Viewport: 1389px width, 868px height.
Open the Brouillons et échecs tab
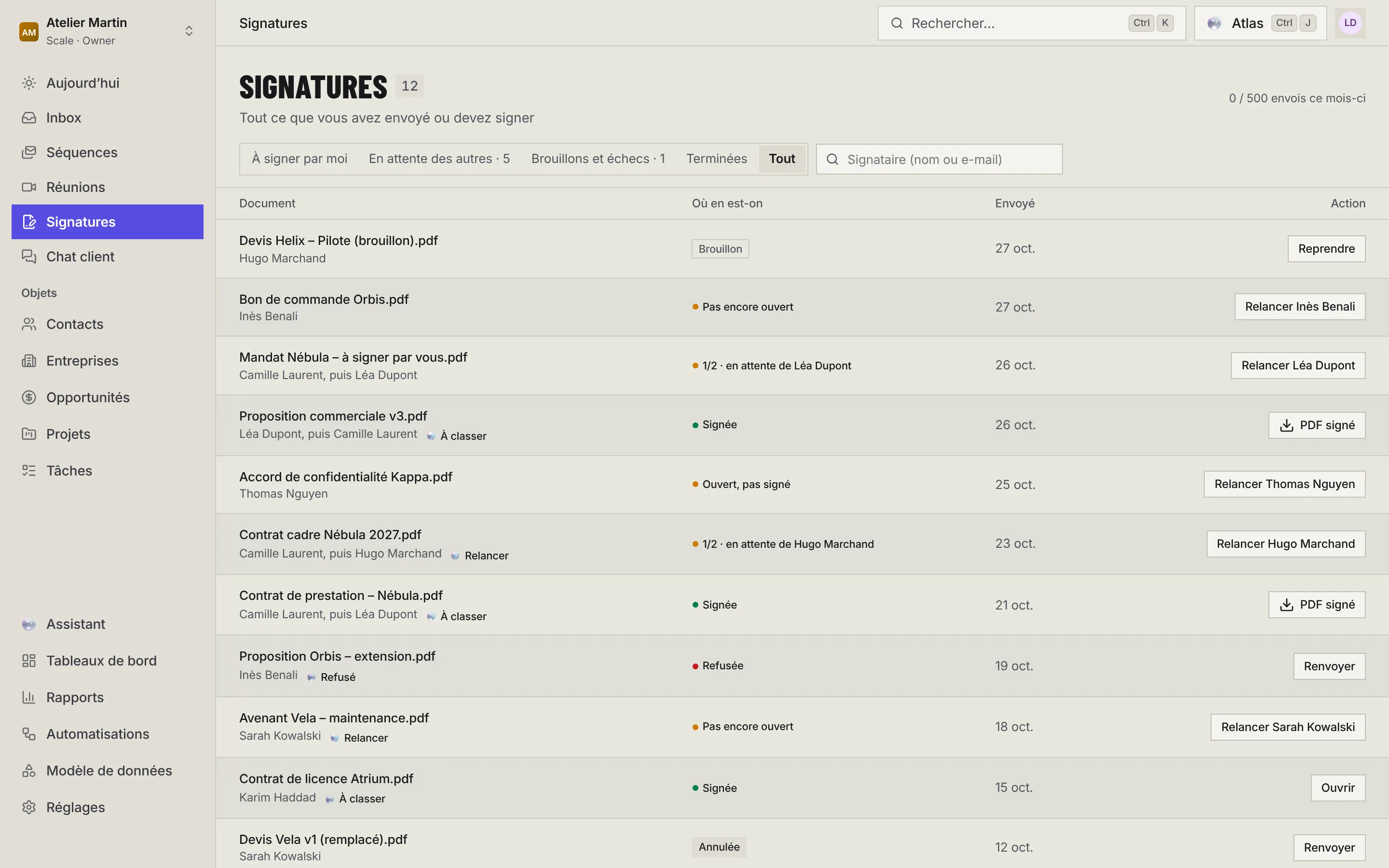pos(598,159)
